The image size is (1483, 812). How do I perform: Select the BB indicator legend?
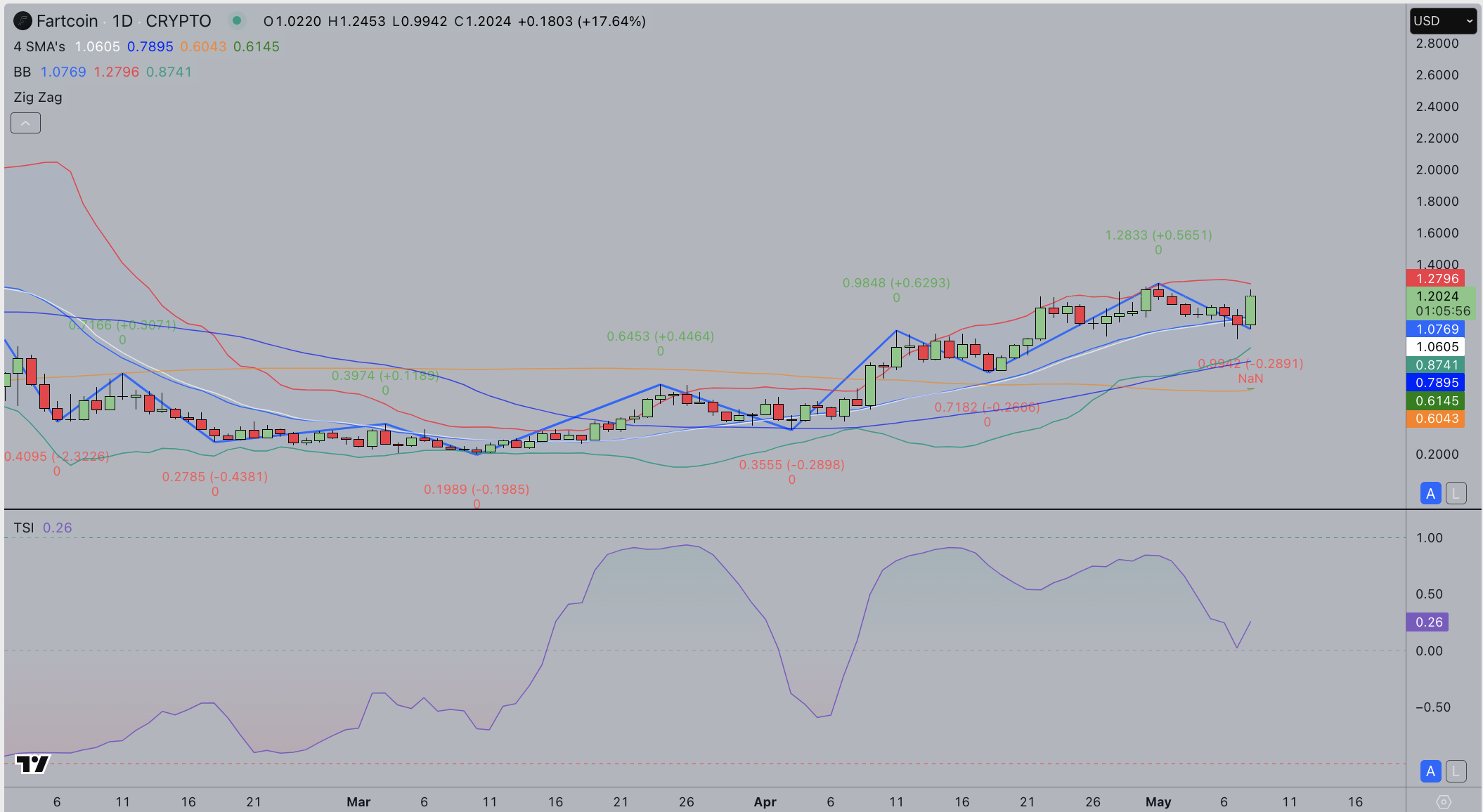point(22,72)
